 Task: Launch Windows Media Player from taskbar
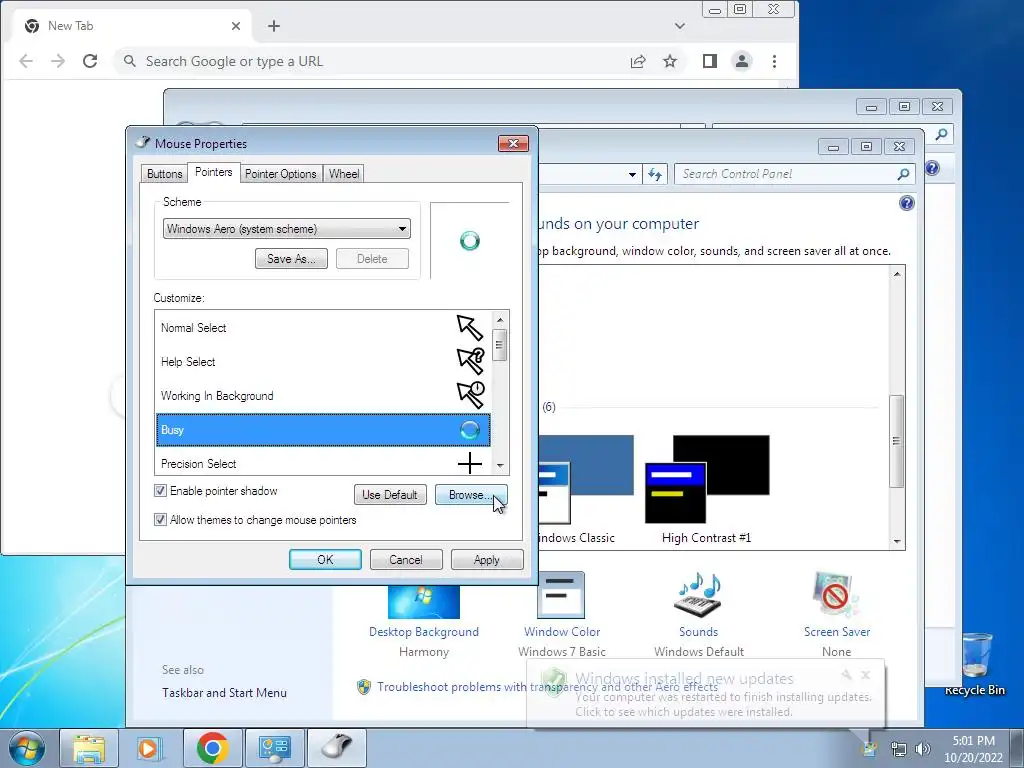click(x=149, y=748)
